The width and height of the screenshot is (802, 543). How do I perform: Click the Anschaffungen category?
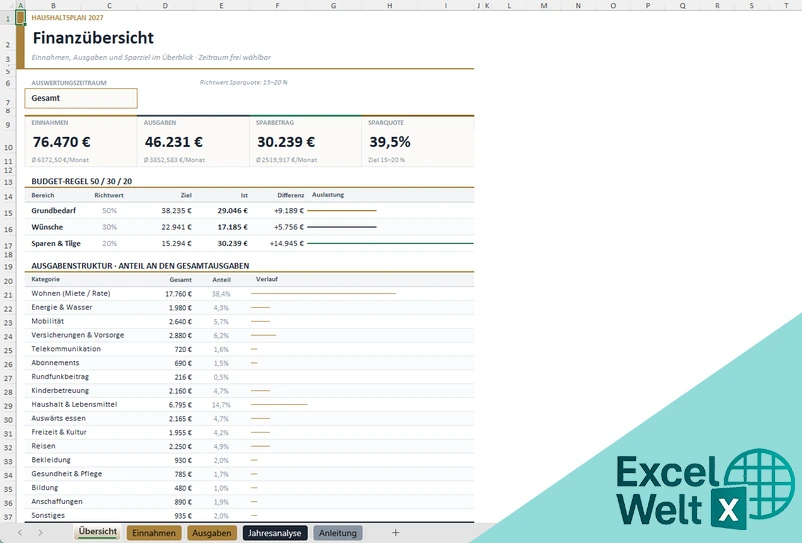[x=57, y=502]
